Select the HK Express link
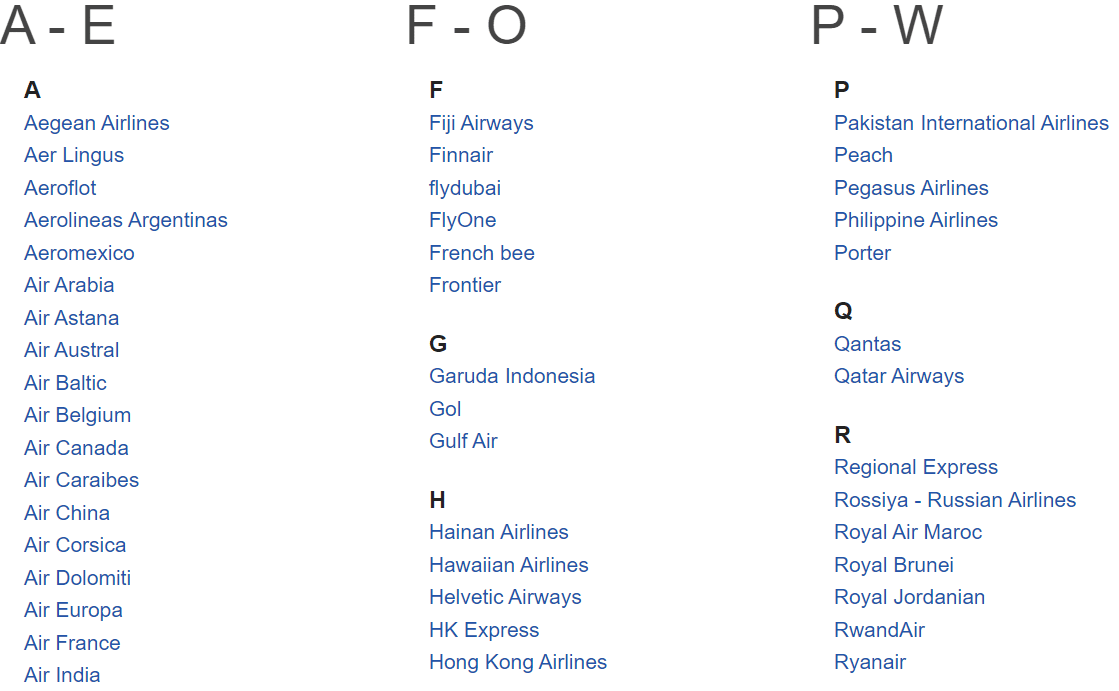 484,630
